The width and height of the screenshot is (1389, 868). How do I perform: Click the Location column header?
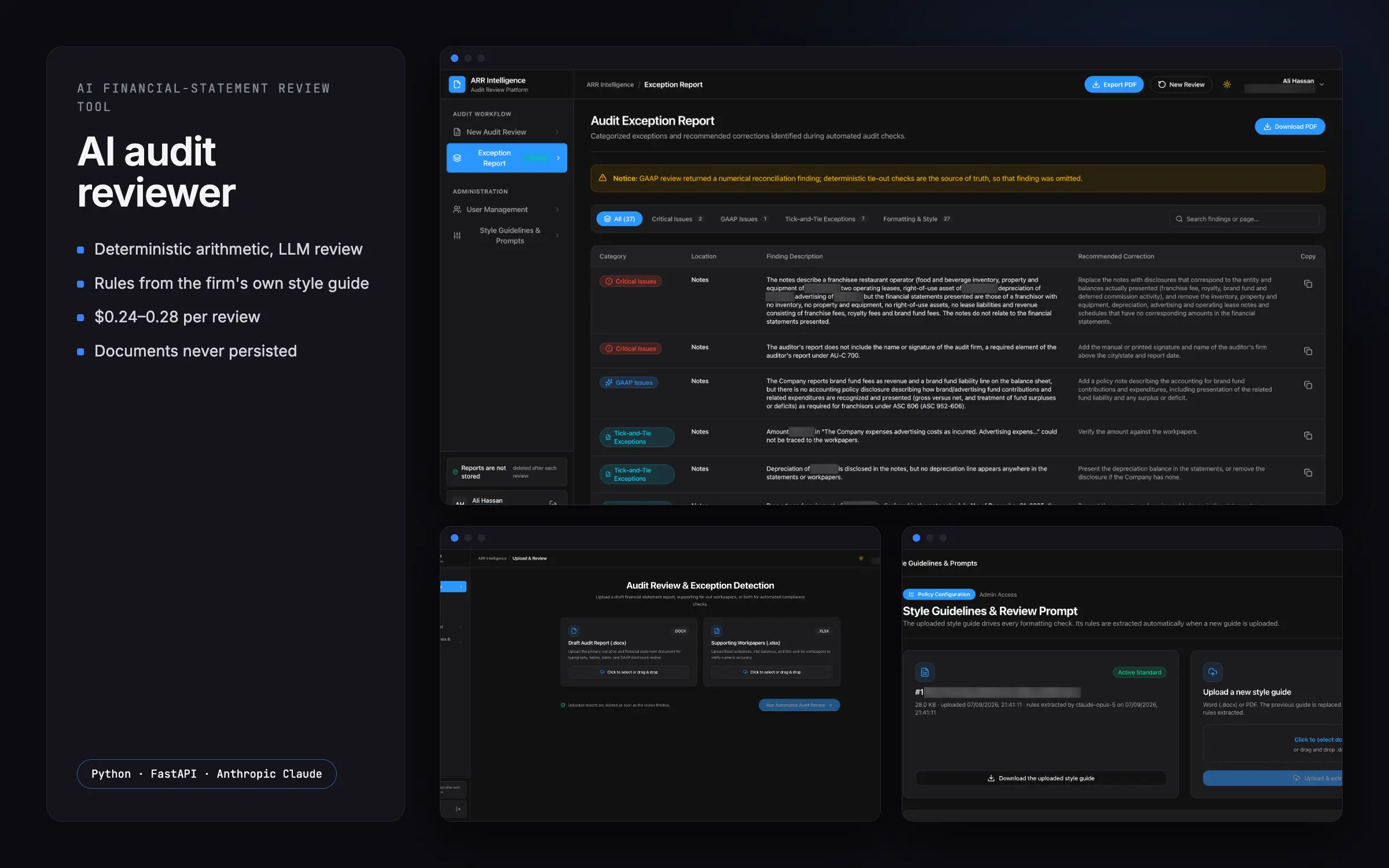click(x=703, y=256)
